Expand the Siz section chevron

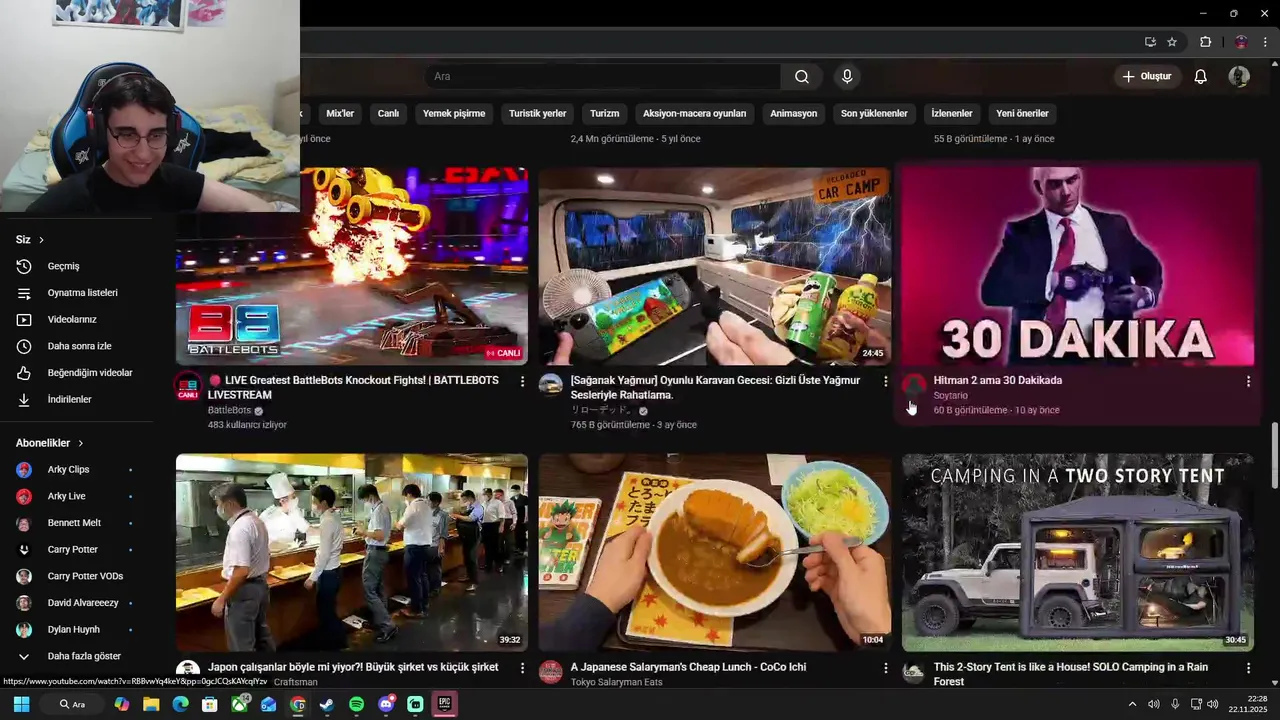(x=41, y=240)
